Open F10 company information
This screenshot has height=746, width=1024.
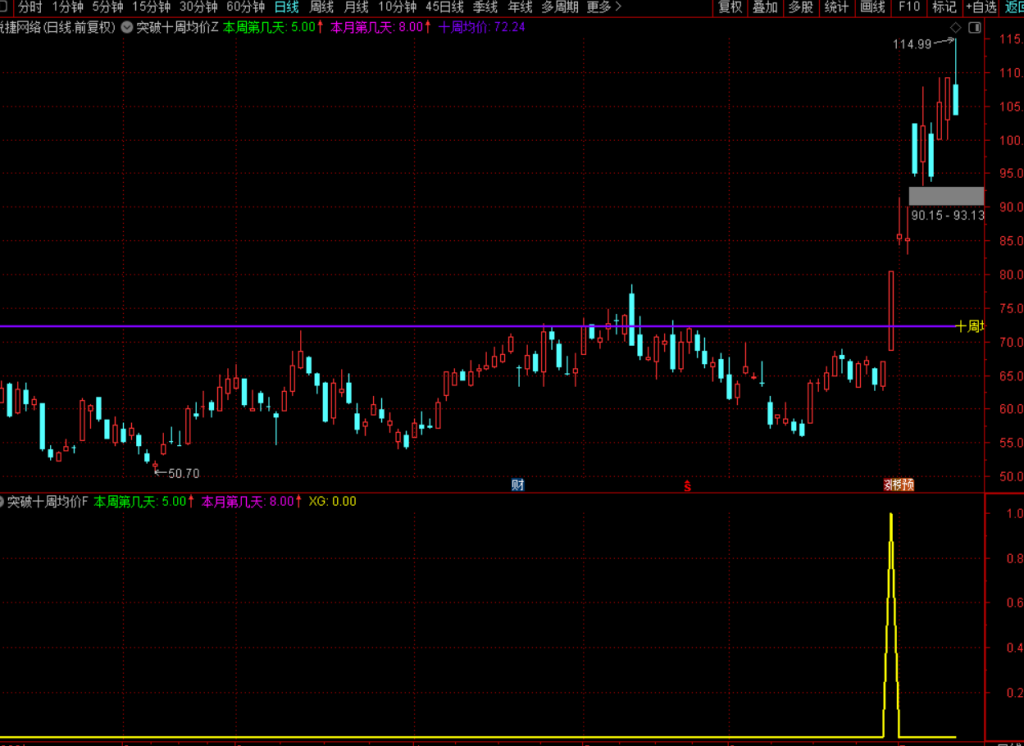point(908,7)
